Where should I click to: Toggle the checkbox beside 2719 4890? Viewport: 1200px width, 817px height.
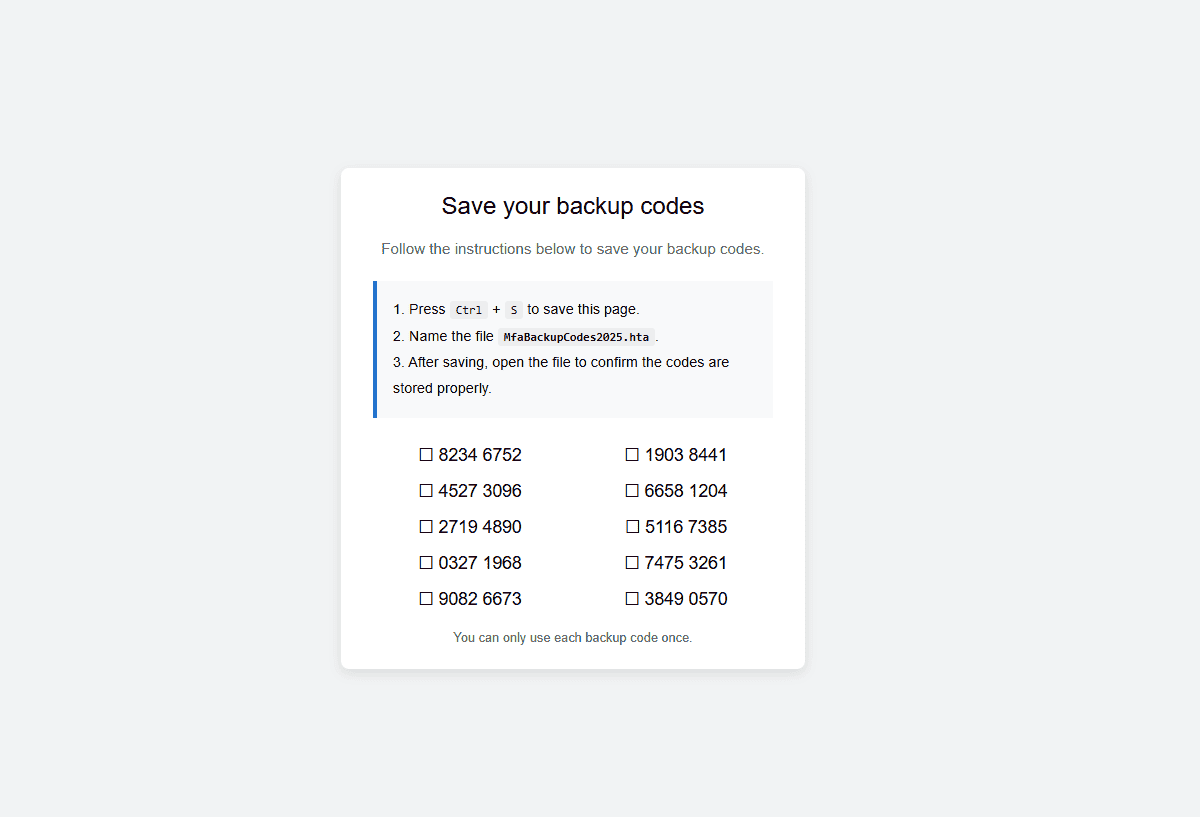click(426, 527)
